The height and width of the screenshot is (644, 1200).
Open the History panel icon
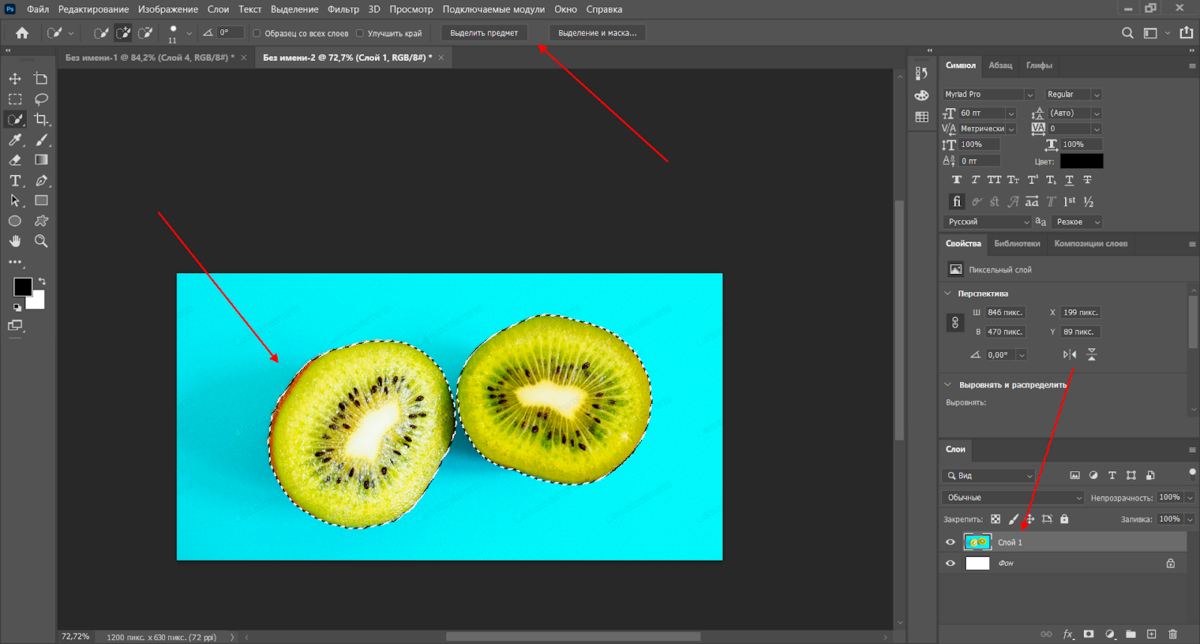coord(922,74)
